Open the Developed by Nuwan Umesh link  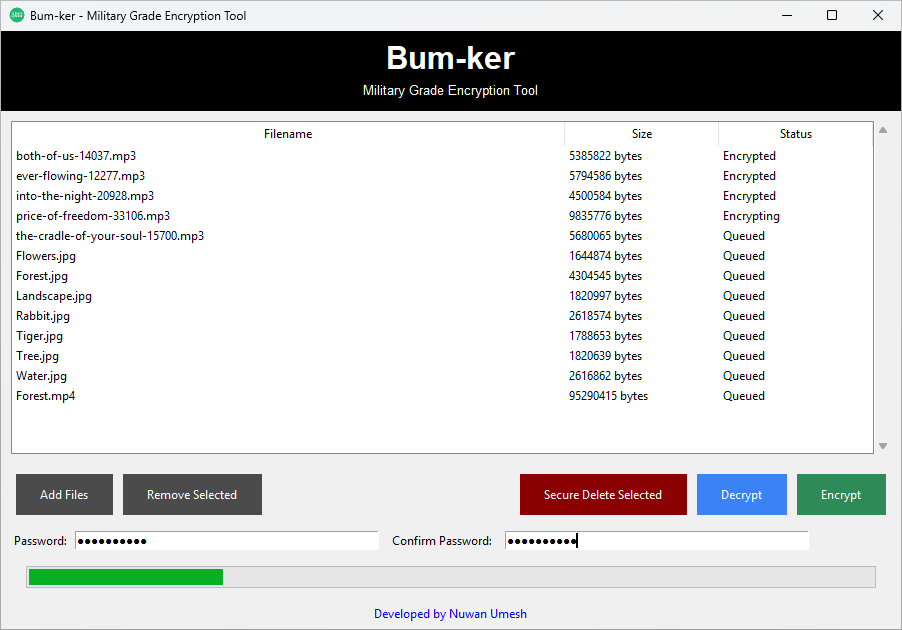click(450, 614)
